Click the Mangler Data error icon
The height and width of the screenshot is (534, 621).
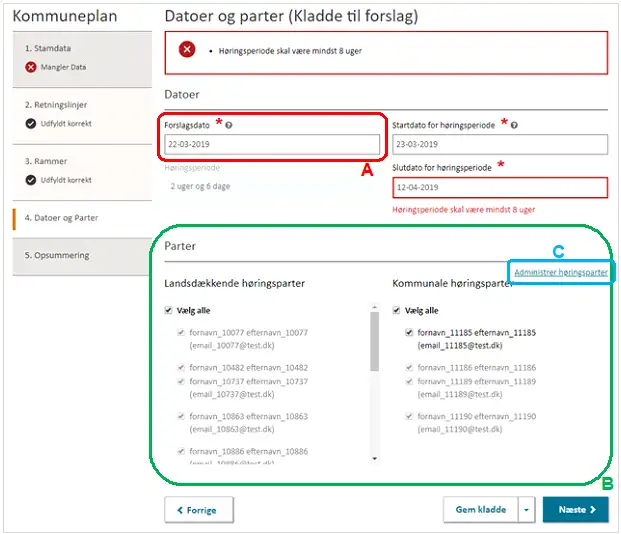pyautogui.click(x=31, y=67)
